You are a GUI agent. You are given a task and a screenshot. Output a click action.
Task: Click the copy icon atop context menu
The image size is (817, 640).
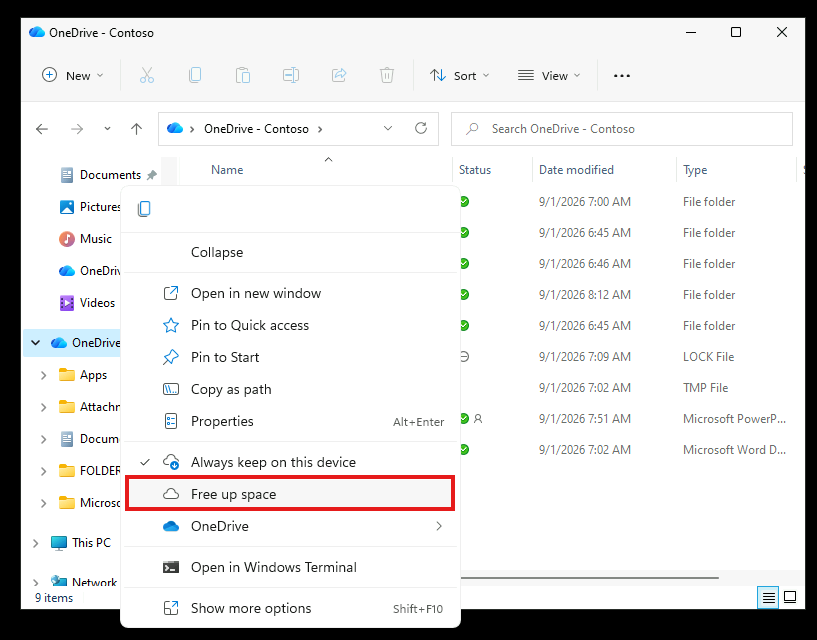coord(144,208)
